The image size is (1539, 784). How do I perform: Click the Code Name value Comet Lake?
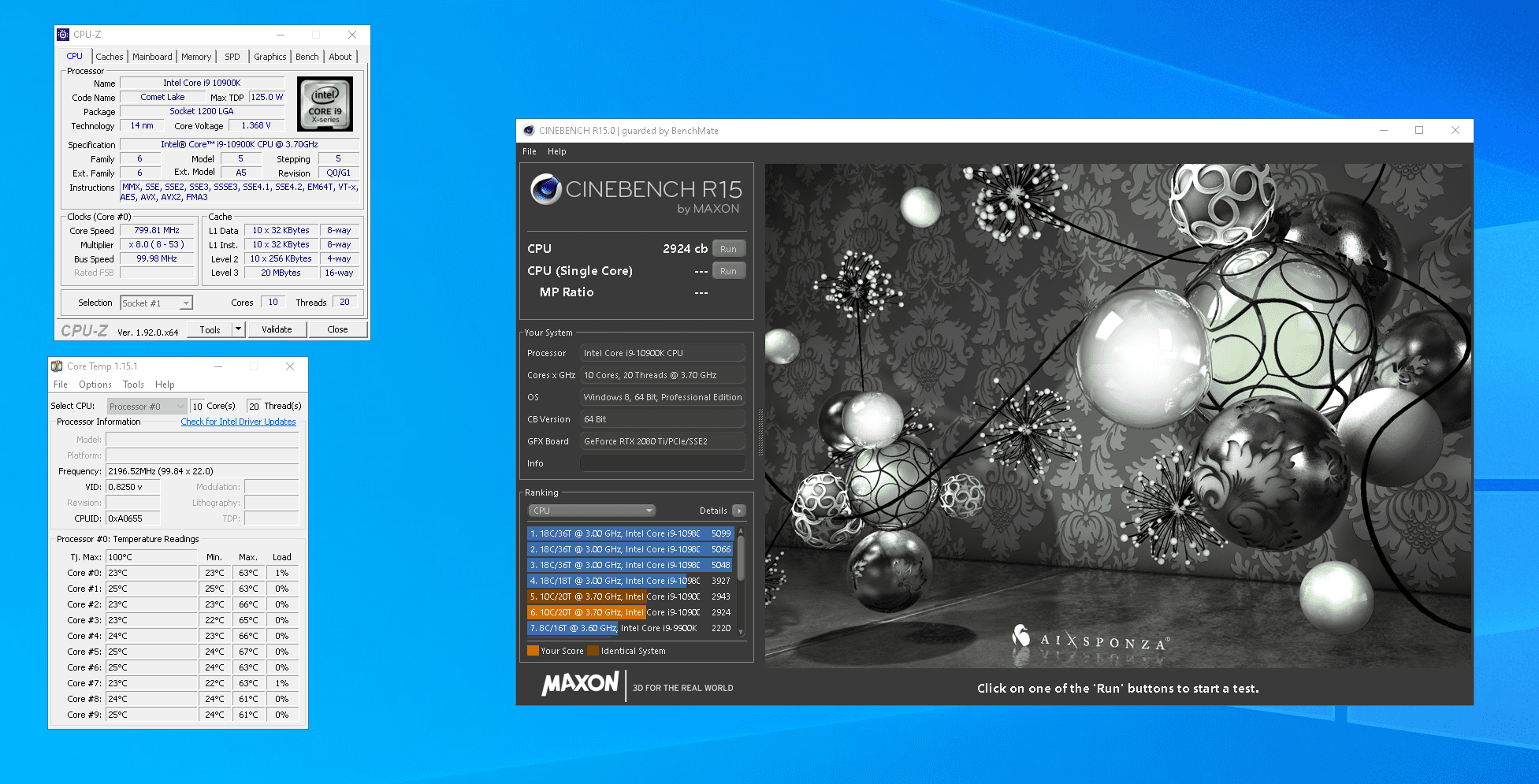coord(162,97)
